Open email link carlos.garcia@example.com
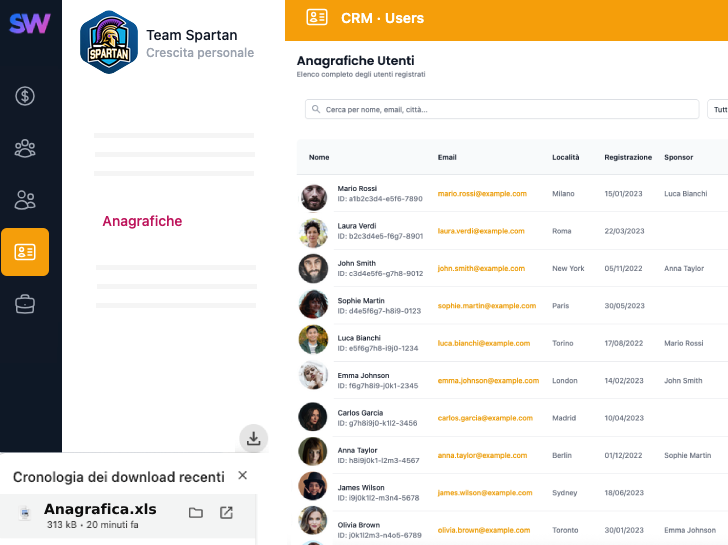Image resolution: width=728 pixels, height=545 pixels. click(485, 418)
